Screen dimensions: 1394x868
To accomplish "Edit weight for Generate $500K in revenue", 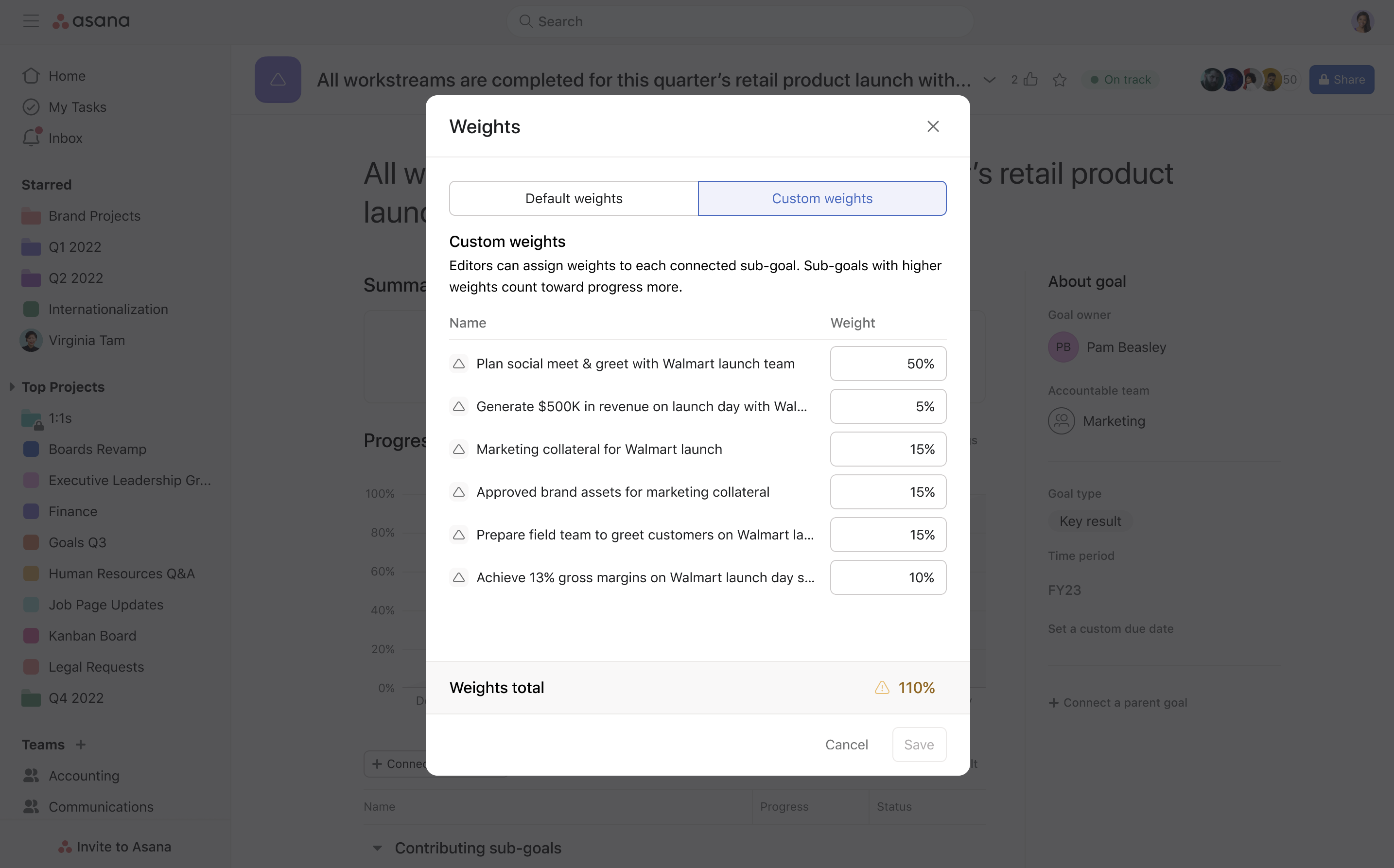I will [888, 406].
